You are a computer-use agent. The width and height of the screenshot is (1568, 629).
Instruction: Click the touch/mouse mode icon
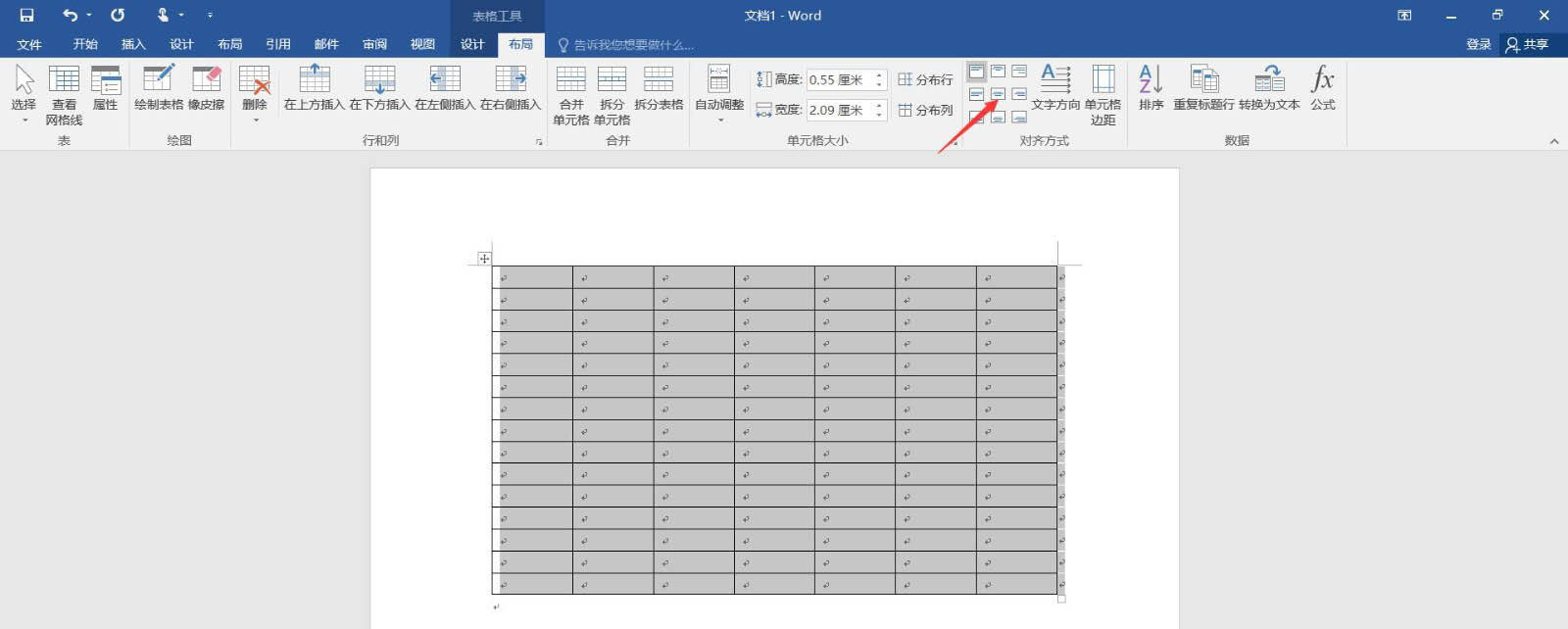click(163, 15)
